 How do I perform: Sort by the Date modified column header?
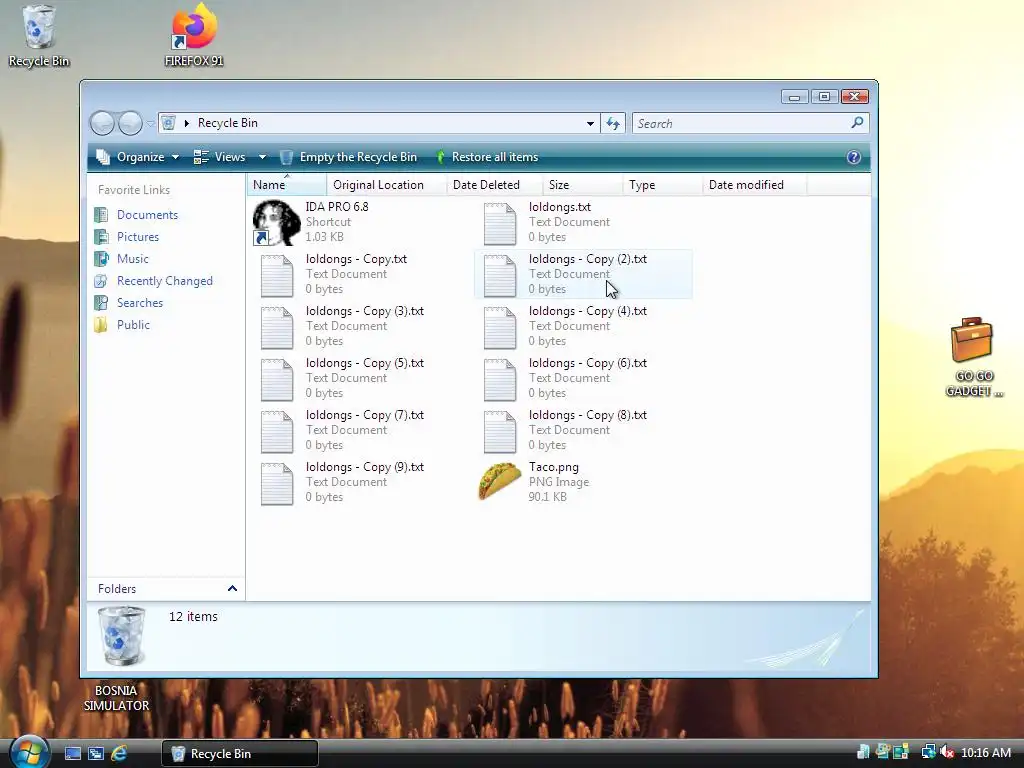pyautogui.click(x=754, y=185)
